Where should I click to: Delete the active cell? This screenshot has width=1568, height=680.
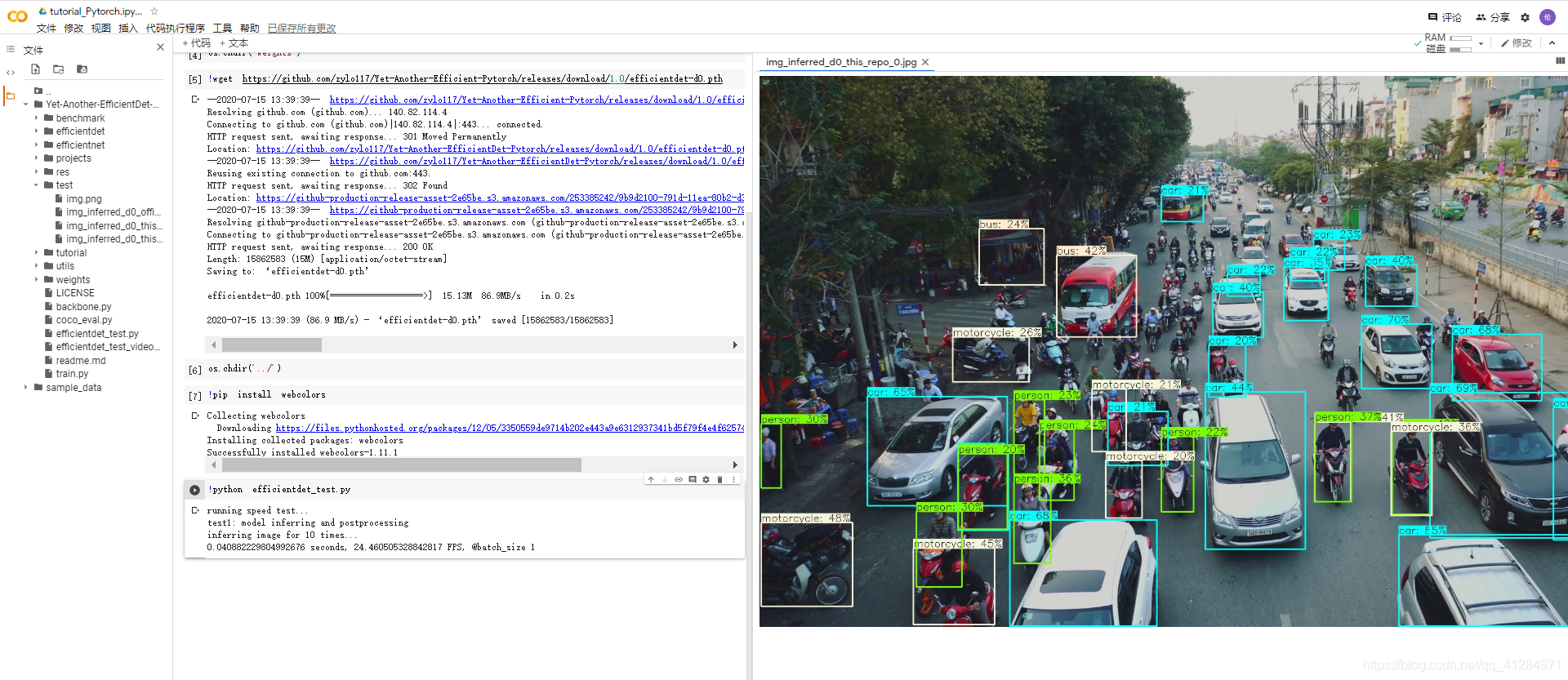pyautogui.click(x=719, y=480)
